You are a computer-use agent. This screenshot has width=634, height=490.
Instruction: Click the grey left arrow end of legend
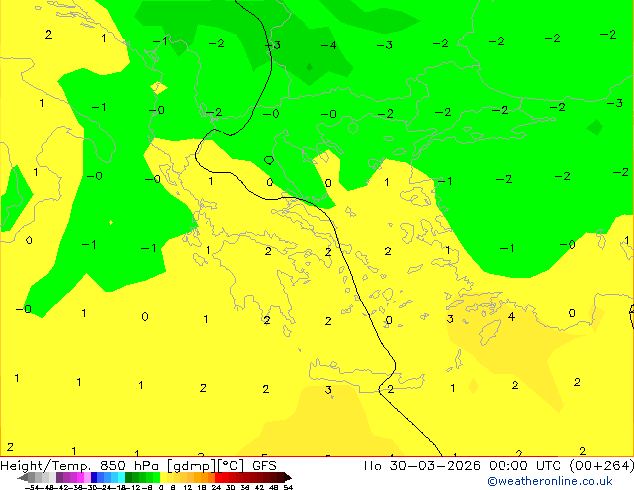[23, 478]
